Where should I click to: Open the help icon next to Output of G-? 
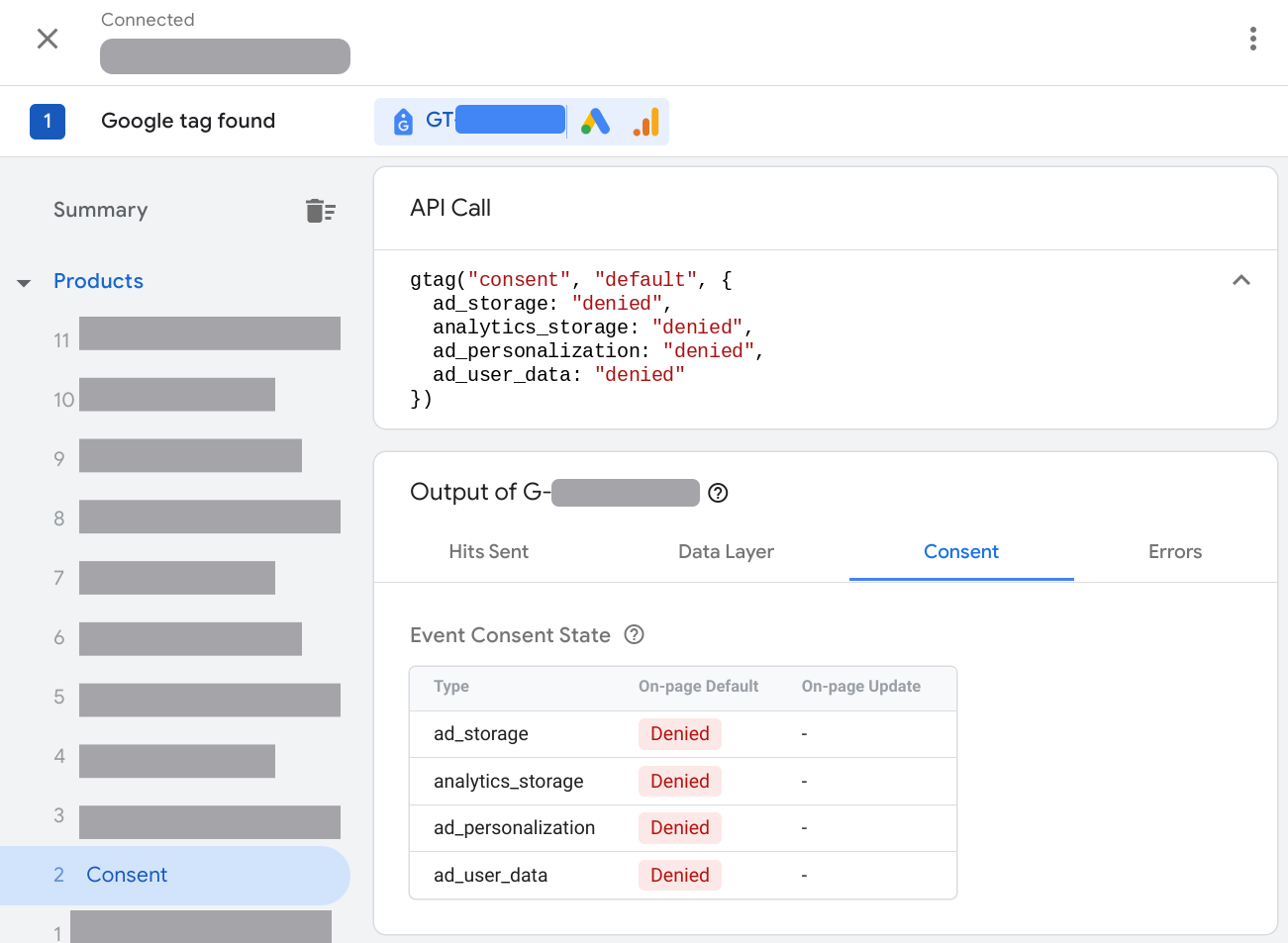click(x=718, y=492)
